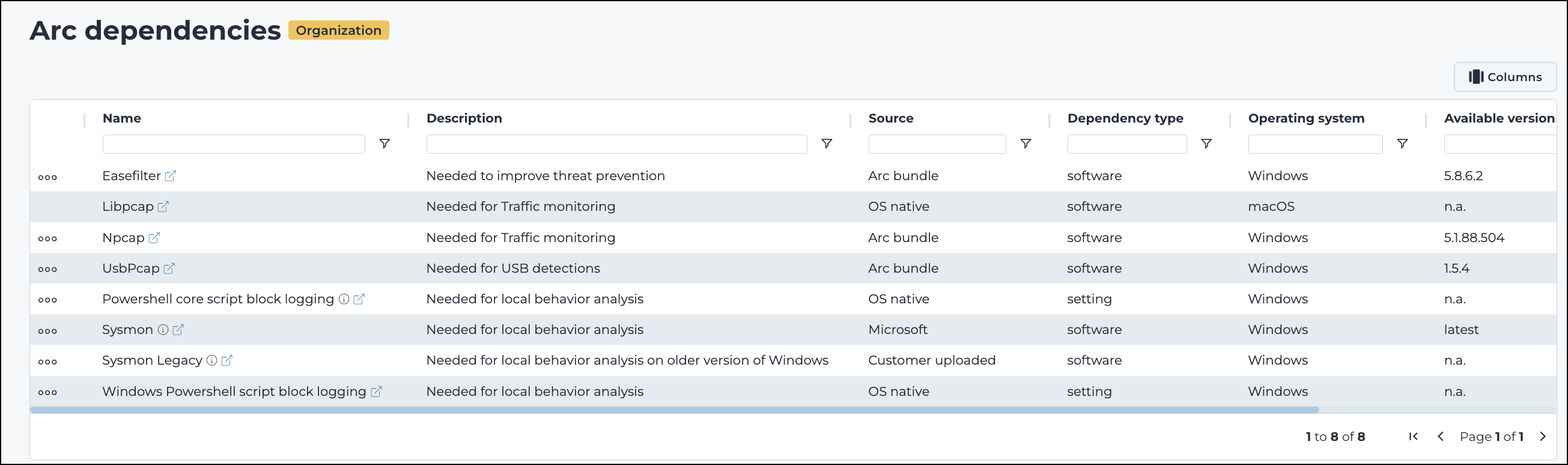Open the Libpcap external link icon
Viewport: 1568px width, 465px height.
point(163,206)
